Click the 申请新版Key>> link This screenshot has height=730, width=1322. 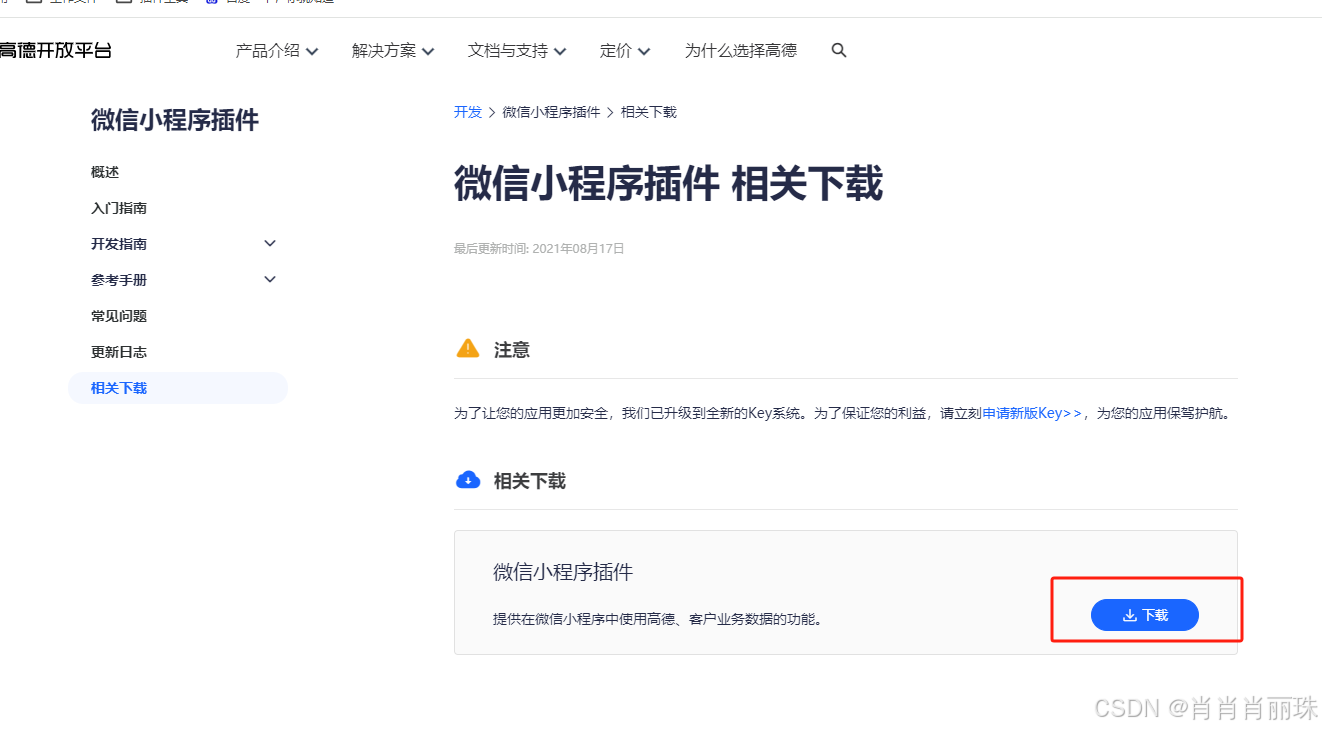click(x=1032, y=413)
